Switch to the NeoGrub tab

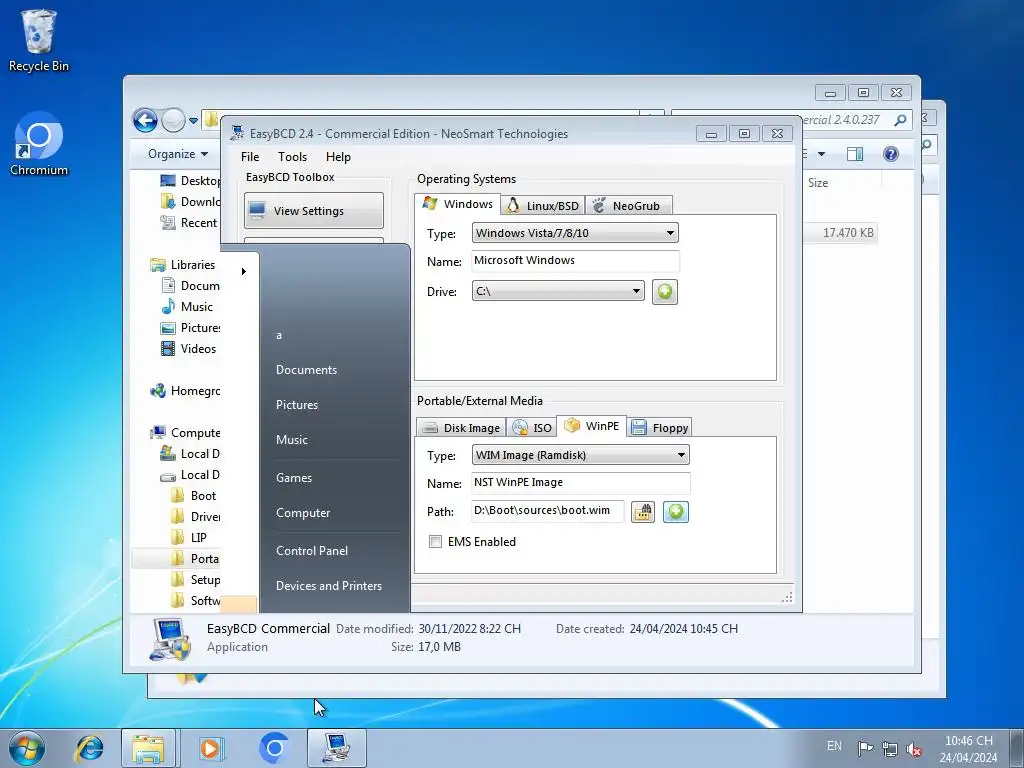628,206
